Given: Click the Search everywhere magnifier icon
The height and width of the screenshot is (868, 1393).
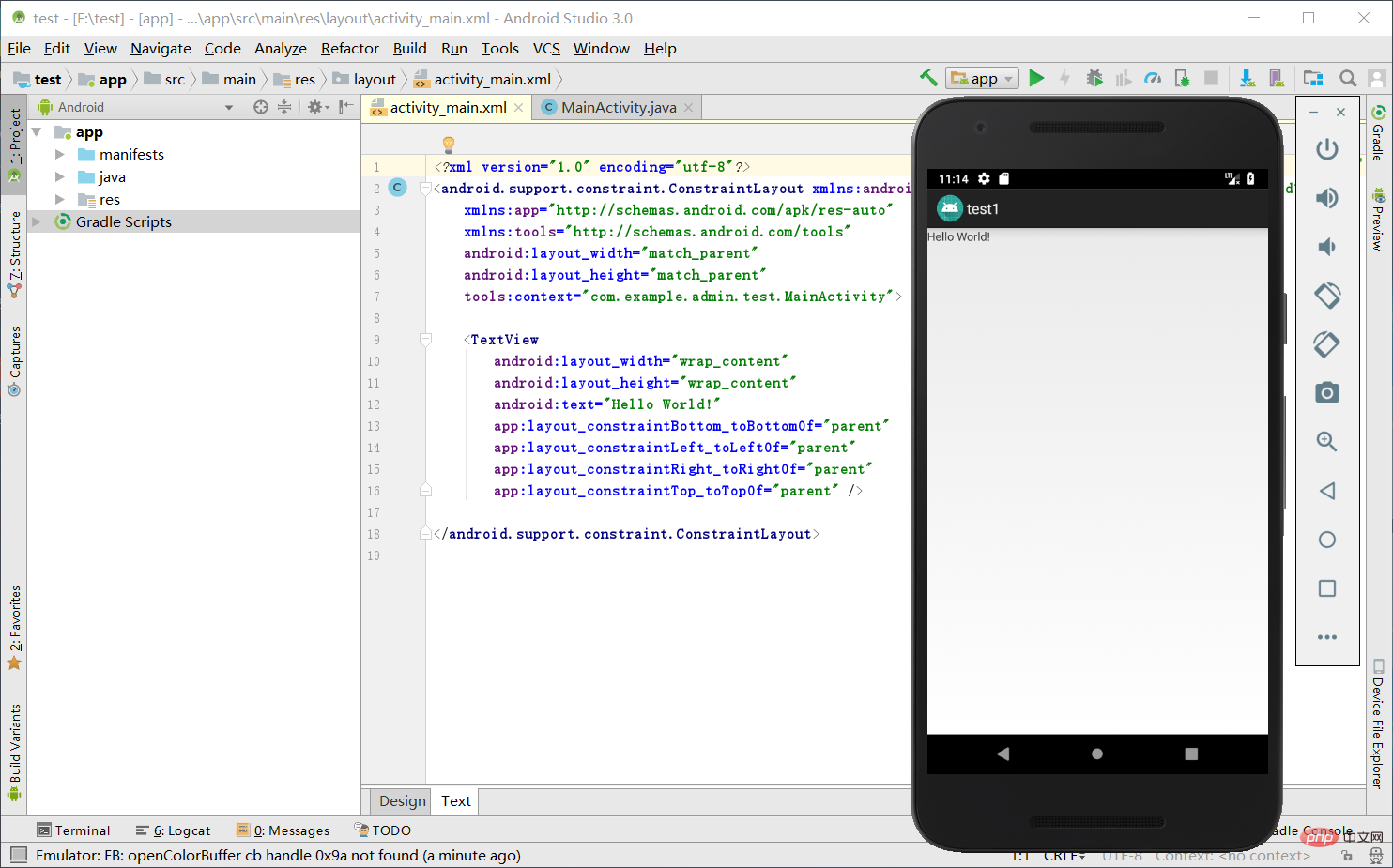Looking at the screenshot, I should pyautogui.click(x=1348, y=78).
